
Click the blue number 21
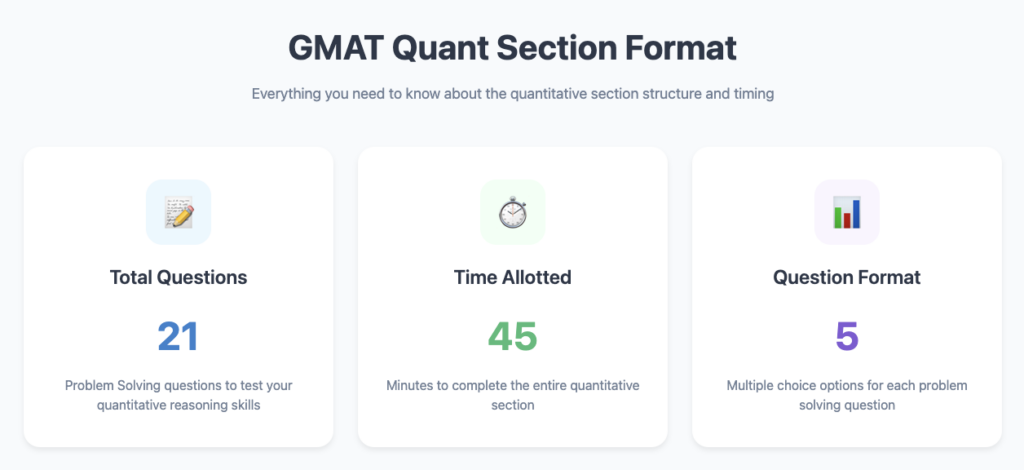point(178,337)
